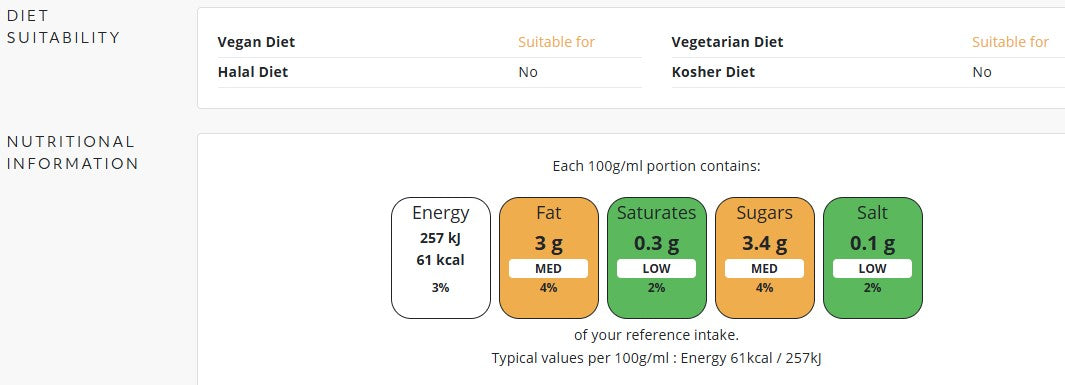Click the green Salt nutrition tile
Screen dimensions: 1065x385
[x=873, y=258]
